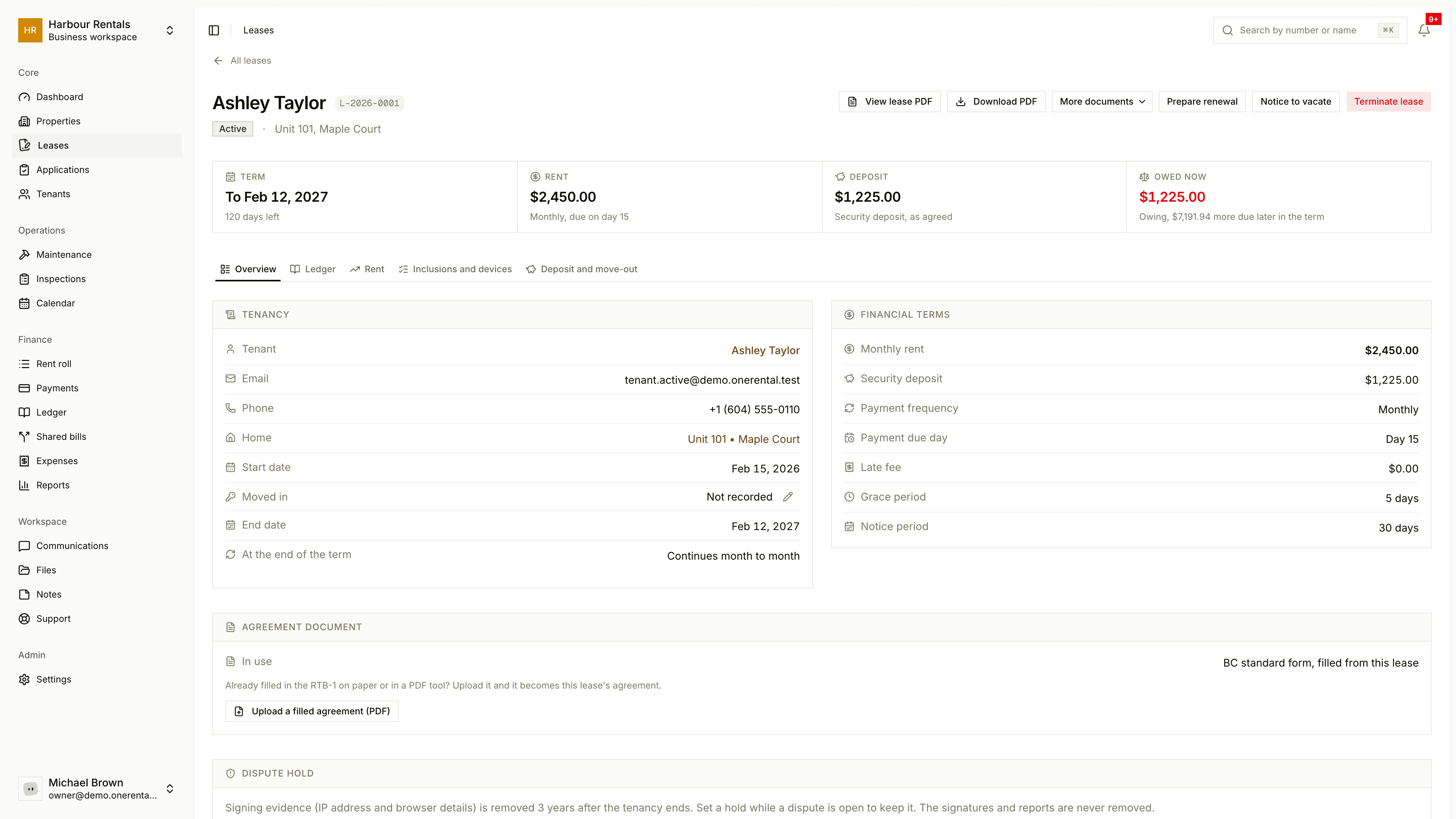Image resolution: width=1456 pixels, height=819 pixels.
Task: Click the Dashboard gauge icon
Action: pyautogui.click(x=24, y=97)
